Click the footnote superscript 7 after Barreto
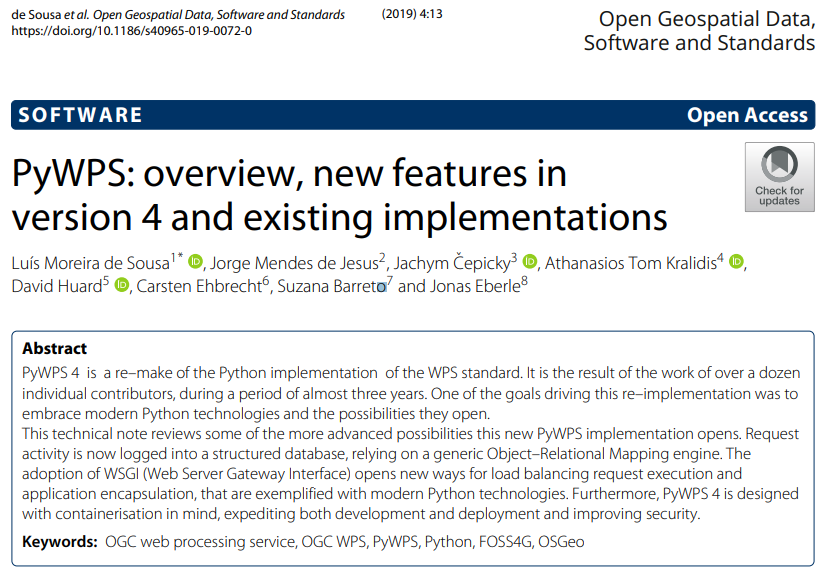837x579 pixels. coord(390,280)
